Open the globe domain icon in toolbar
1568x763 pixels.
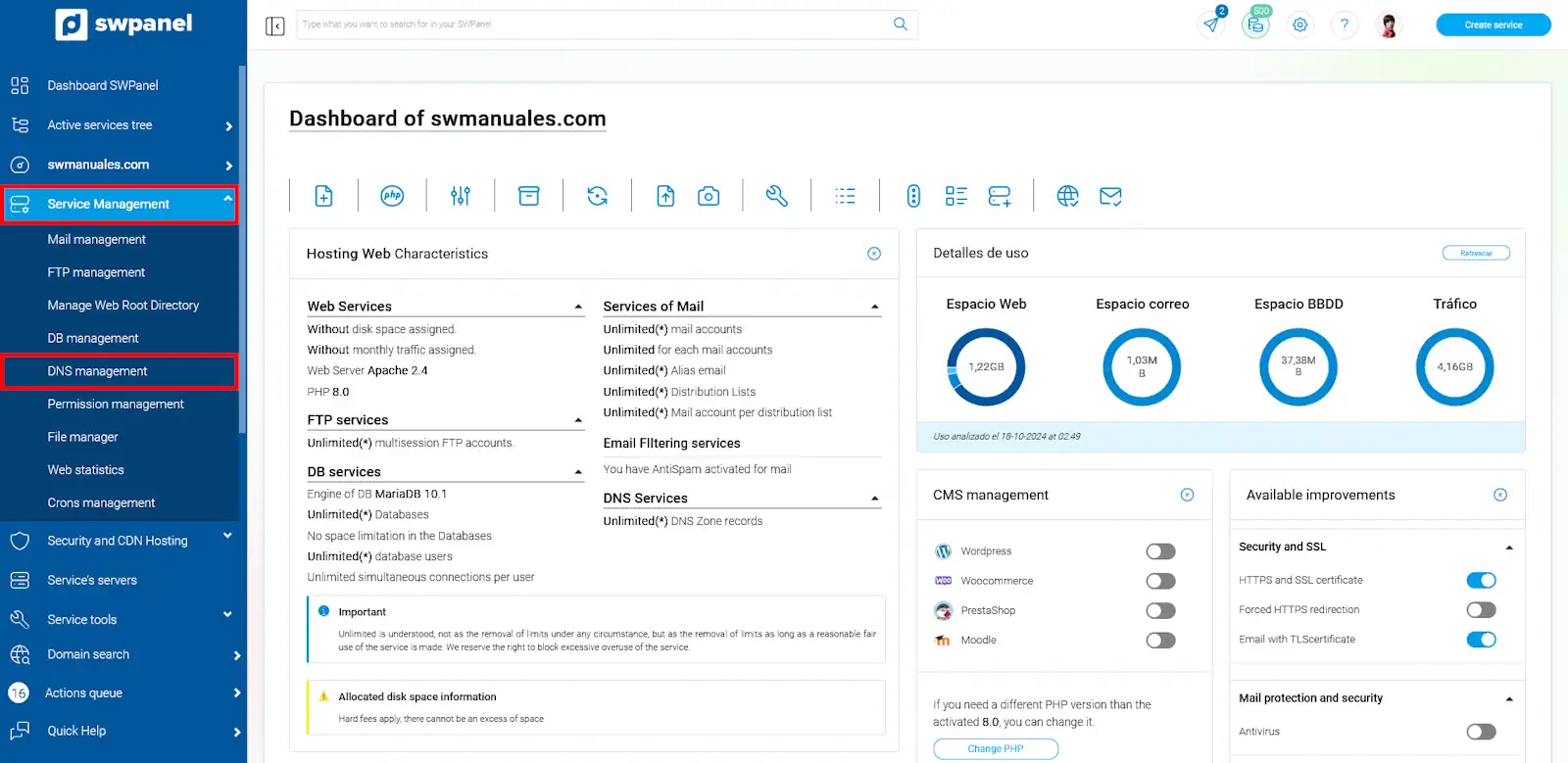pos(1067,196)
